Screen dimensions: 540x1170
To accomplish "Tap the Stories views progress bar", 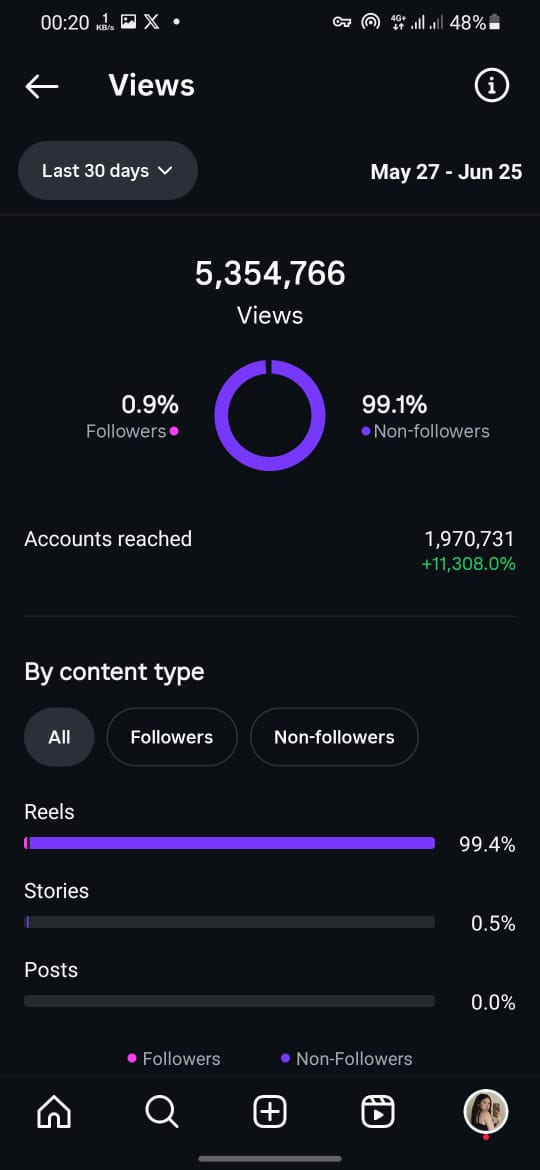I will point(230,922).
